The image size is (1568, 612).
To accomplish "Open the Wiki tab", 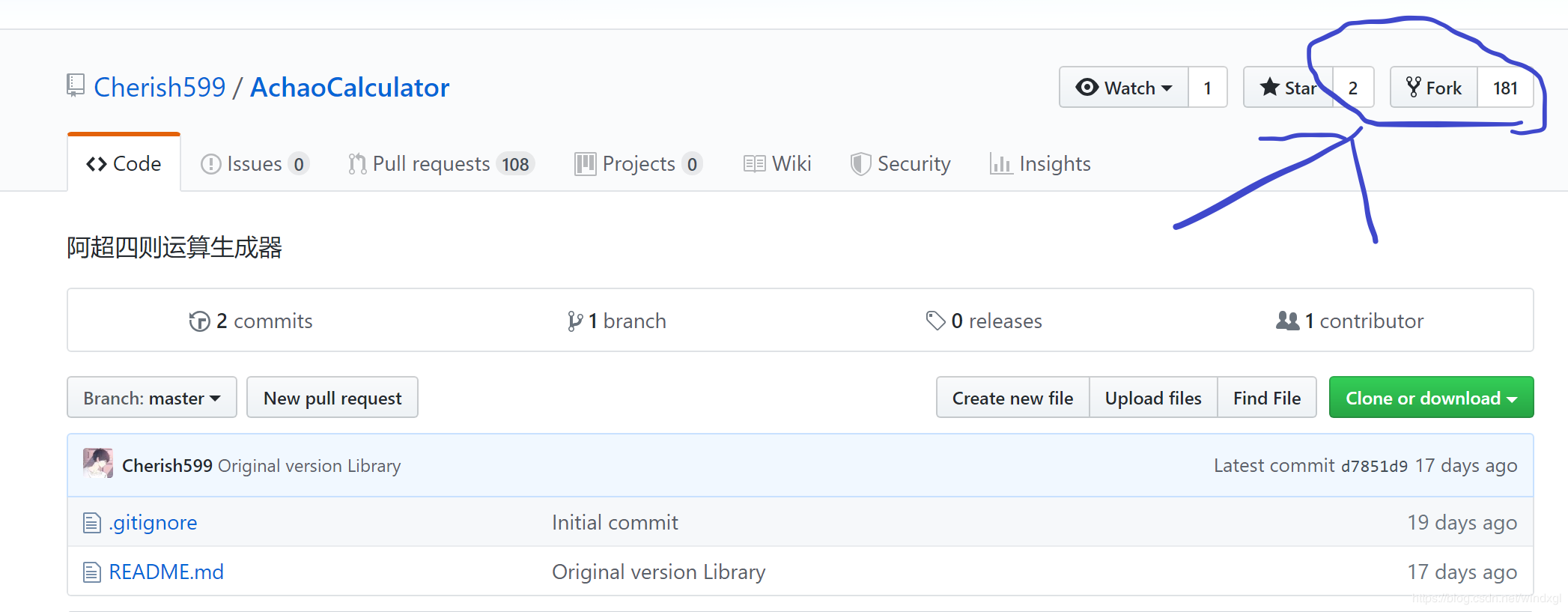I will (x=777, y=163).
